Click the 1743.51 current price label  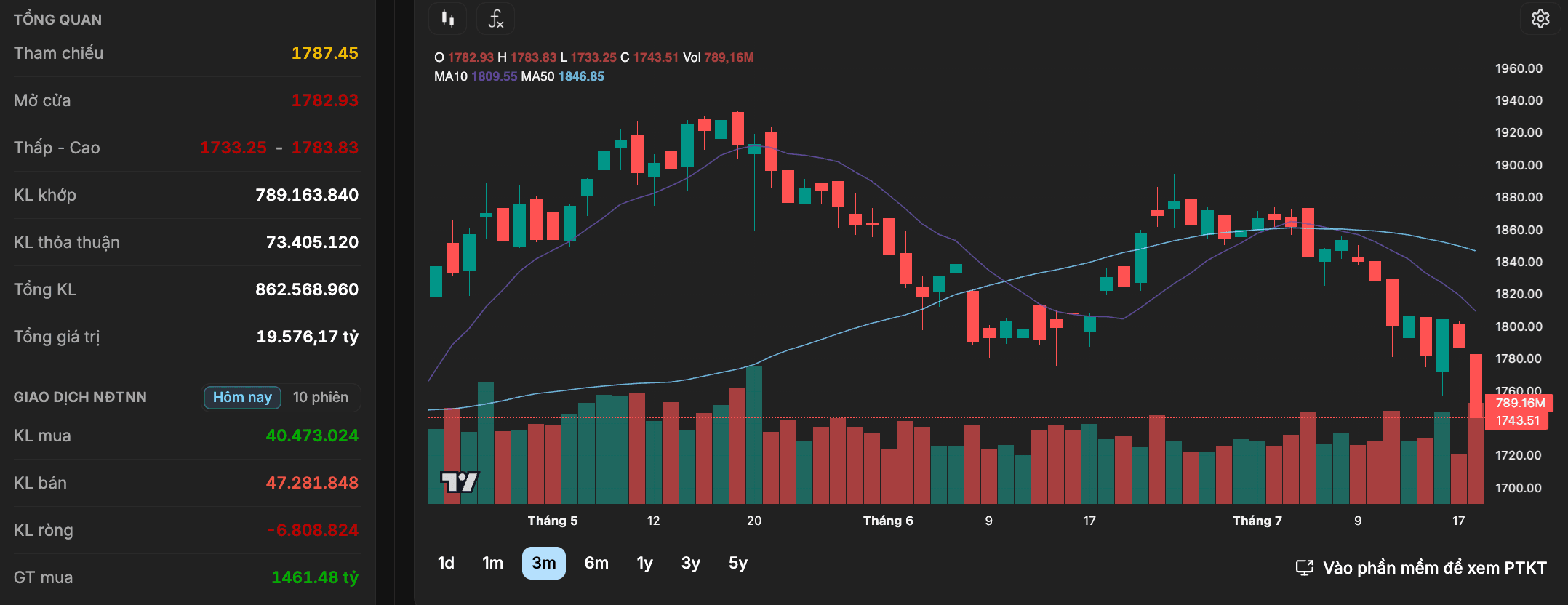[1518, 420]
